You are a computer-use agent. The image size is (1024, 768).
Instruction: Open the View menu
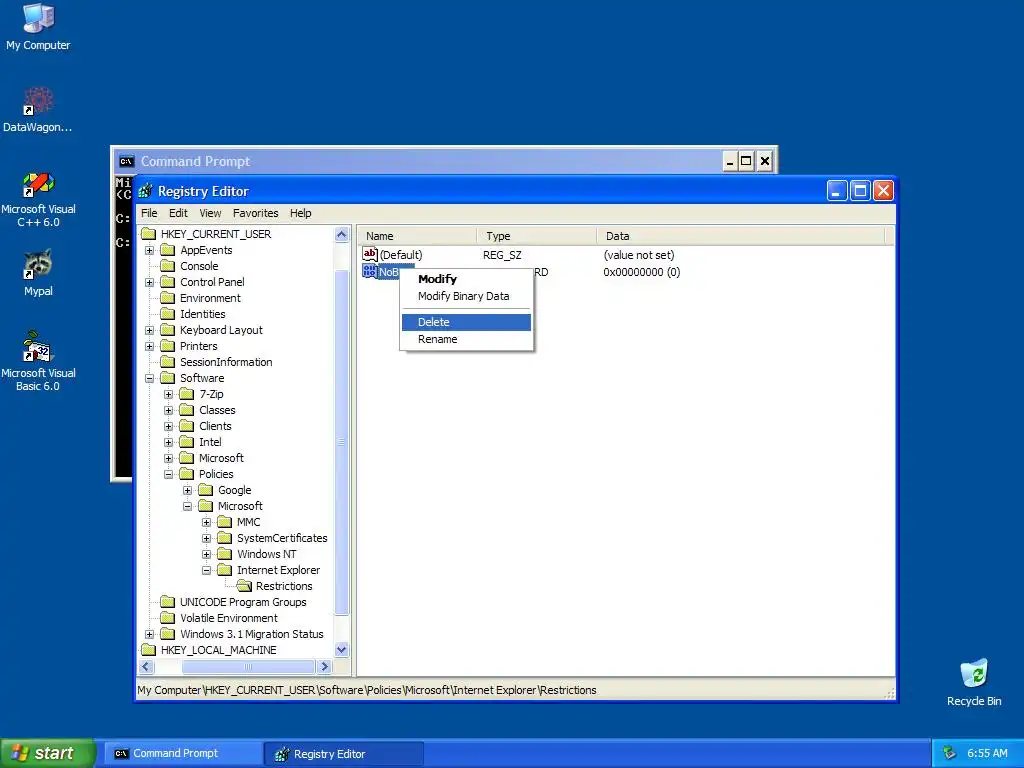(x=210, y=213)
